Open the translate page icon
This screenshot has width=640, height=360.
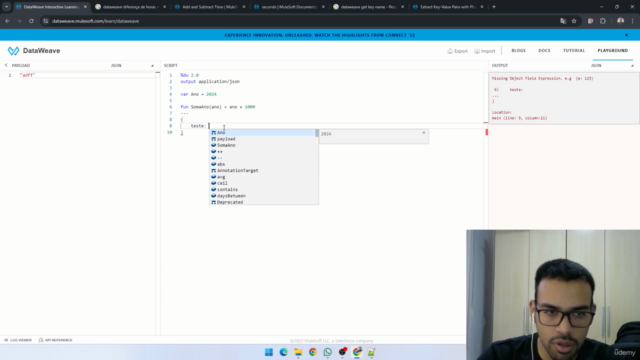pos(563,21)
